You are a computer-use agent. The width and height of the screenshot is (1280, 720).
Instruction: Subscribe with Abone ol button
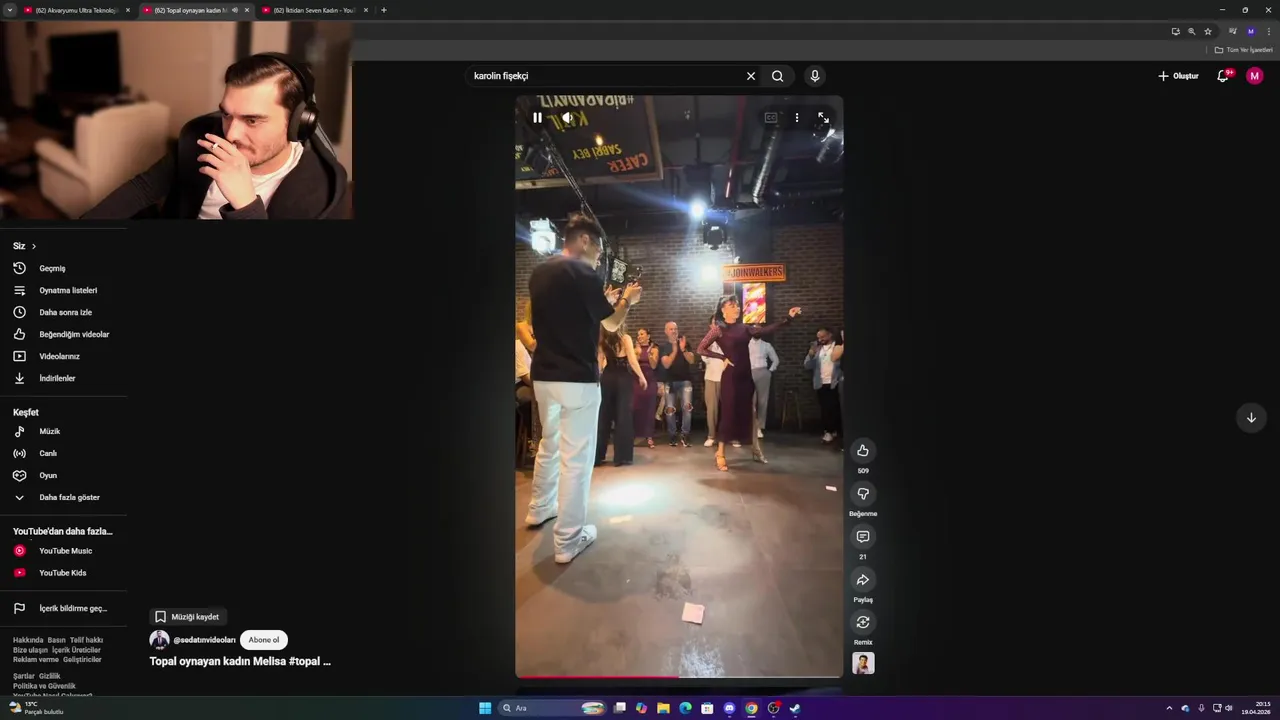[264, 640]
